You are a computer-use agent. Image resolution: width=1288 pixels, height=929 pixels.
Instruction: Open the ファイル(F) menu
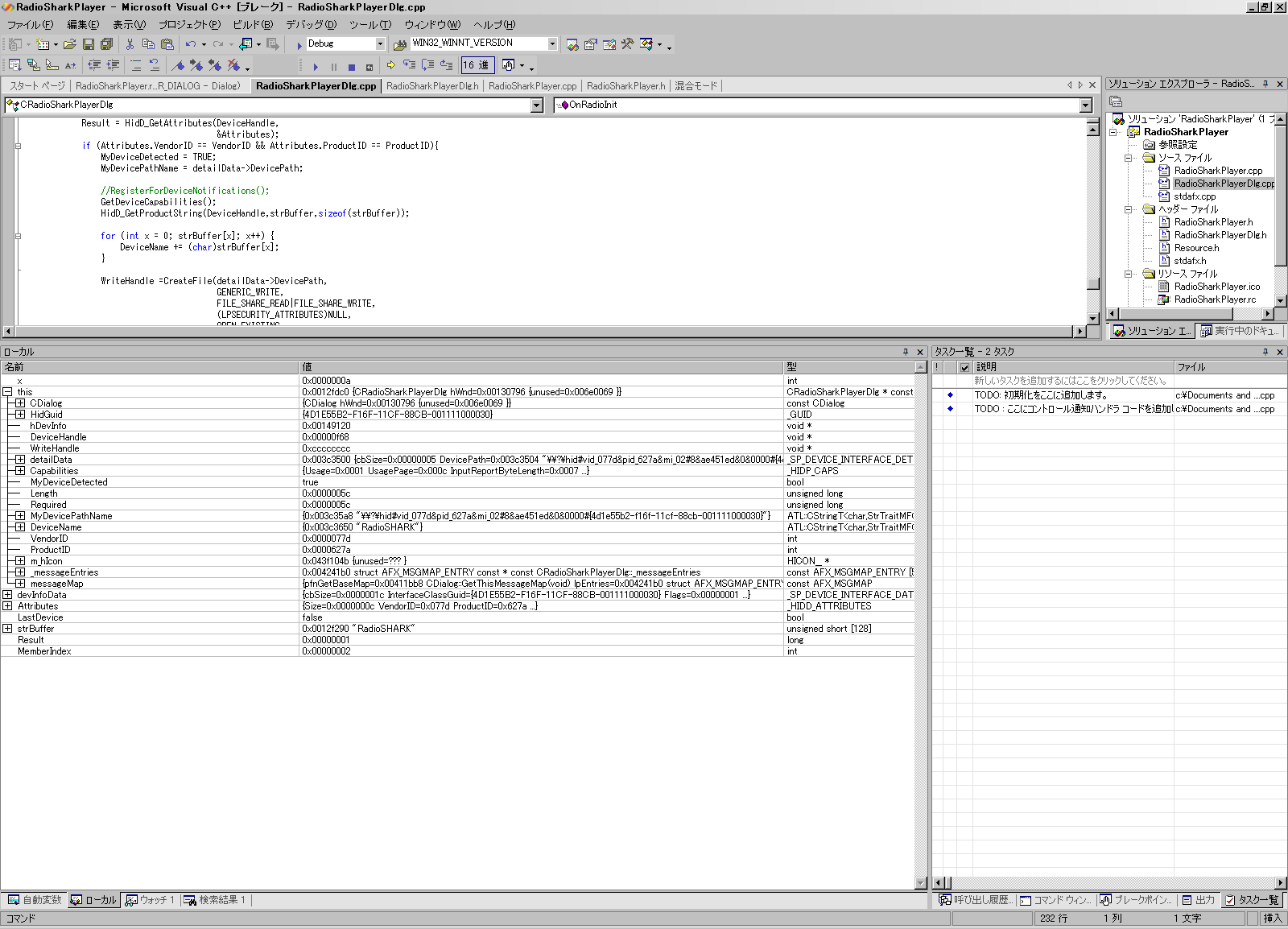tap(31, 25)
